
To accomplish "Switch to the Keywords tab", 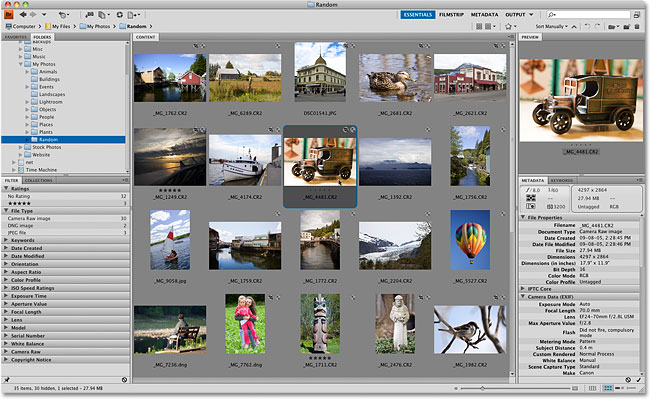I will click(x=562, y=180).
